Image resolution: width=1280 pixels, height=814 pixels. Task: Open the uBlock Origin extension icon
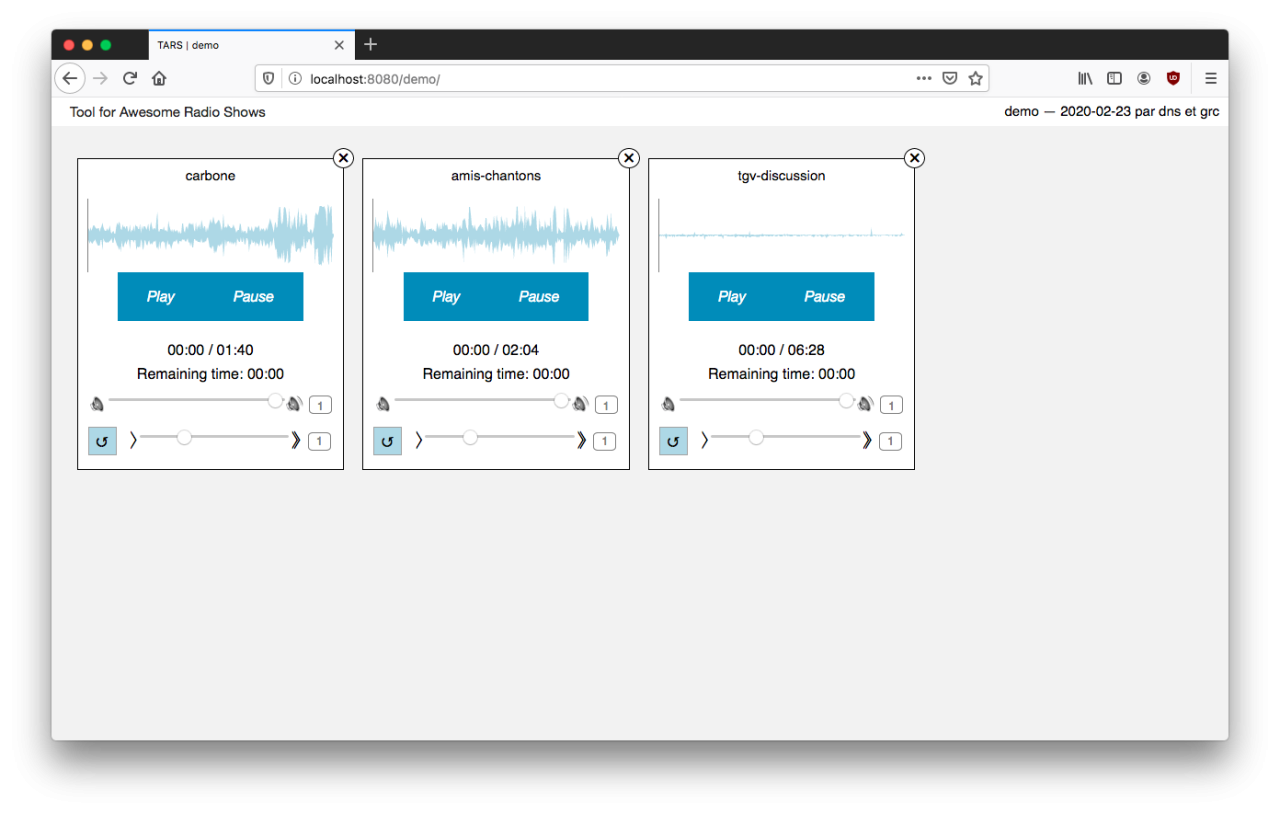(1173, 78)
